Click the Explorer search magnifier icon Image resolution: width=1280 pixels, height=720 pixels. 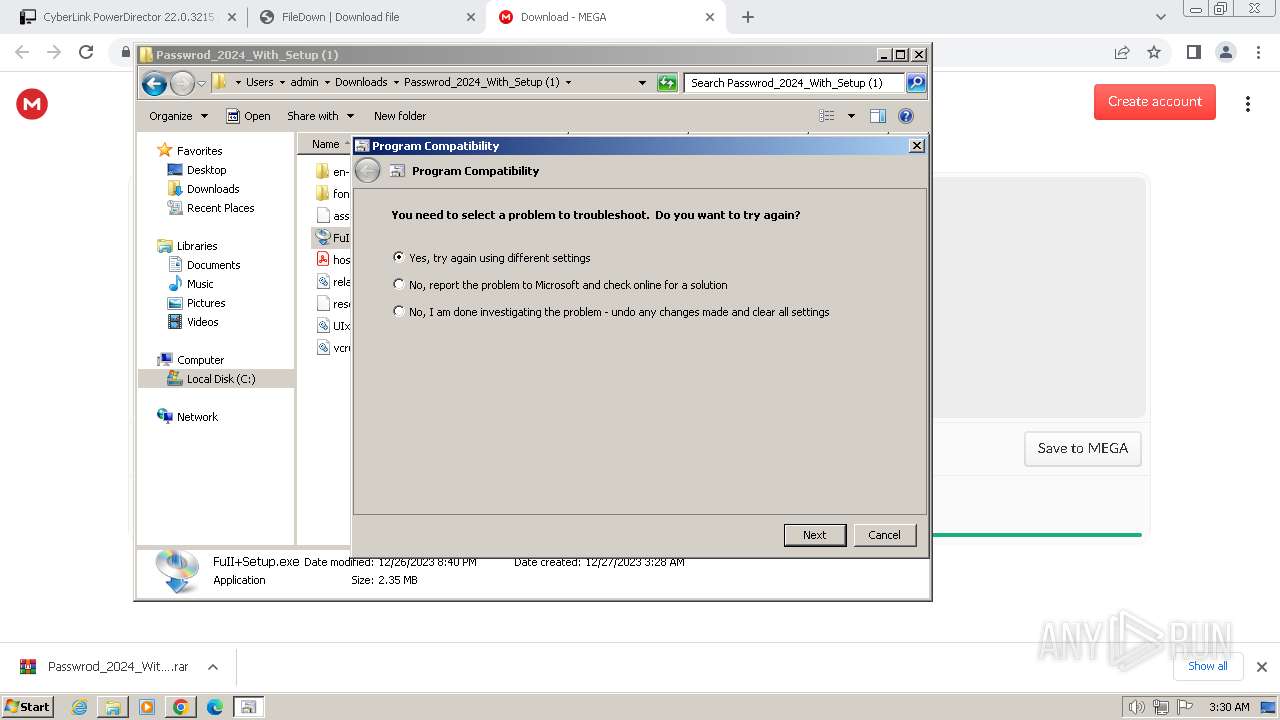coord(915,83)
